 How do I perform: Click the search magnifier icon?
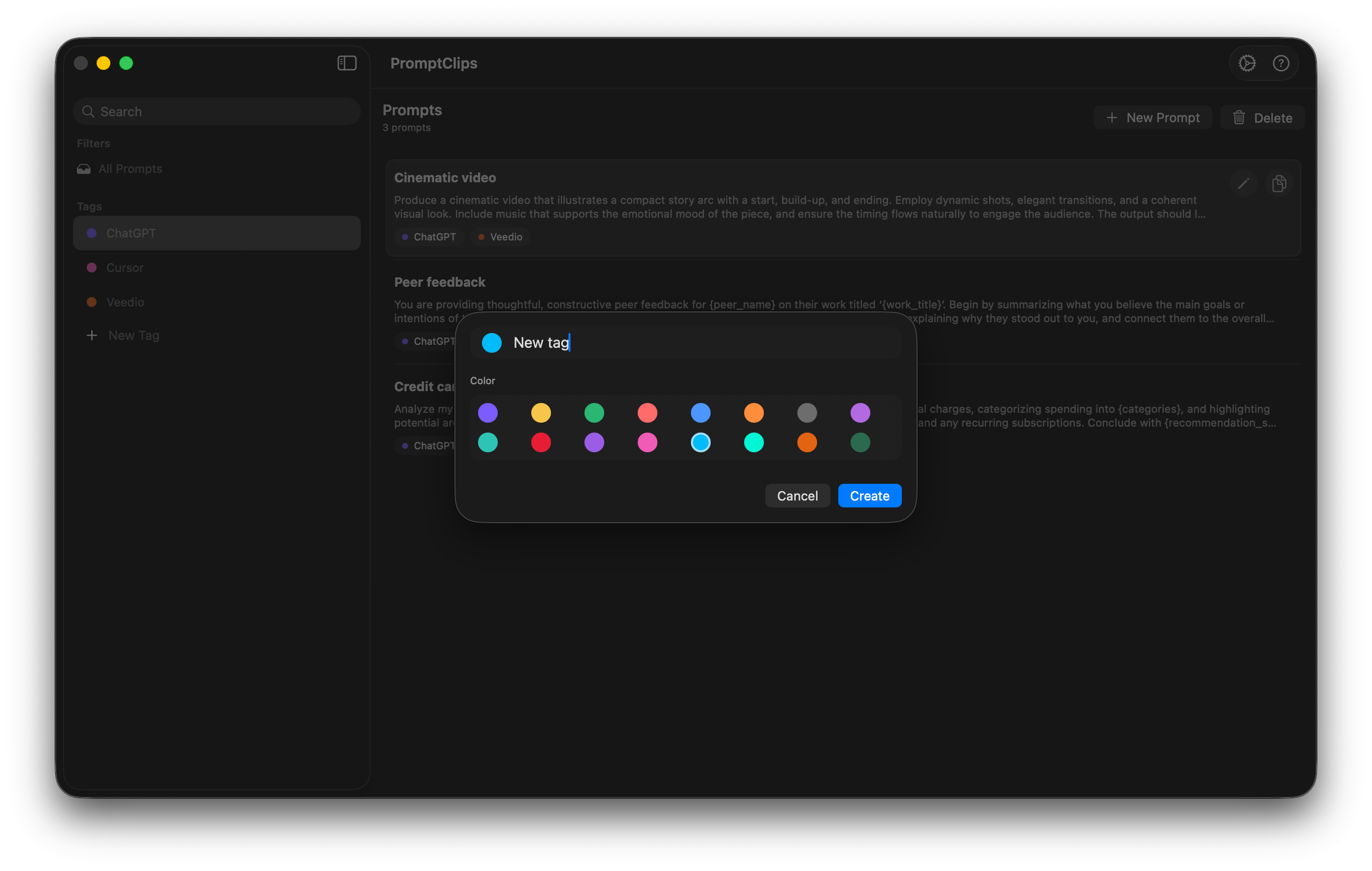tap(88, 112)
